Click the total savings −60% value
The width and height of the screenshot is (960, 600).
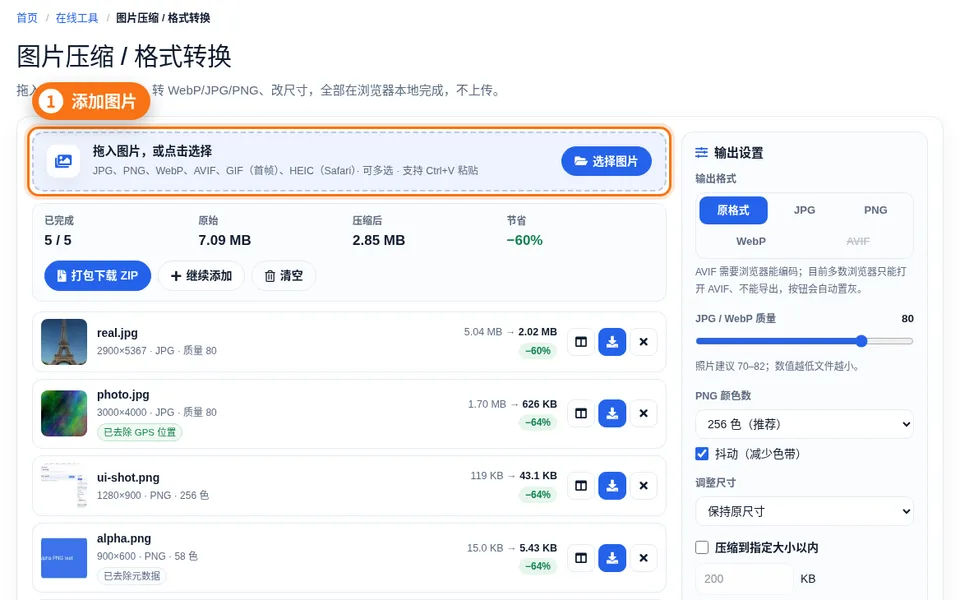[x=525, y=241]
